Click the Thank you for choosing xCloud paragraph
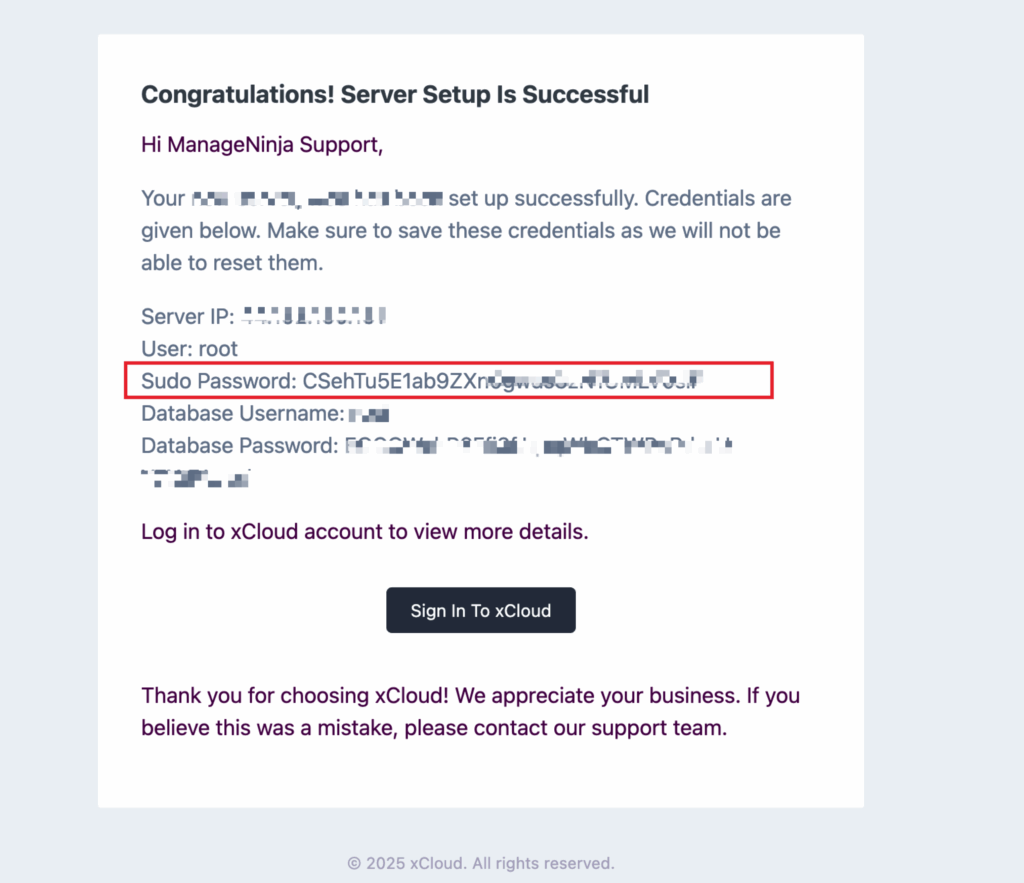Screen dimensions: 1024x883 pyautogui.click(x=470, y=711)
